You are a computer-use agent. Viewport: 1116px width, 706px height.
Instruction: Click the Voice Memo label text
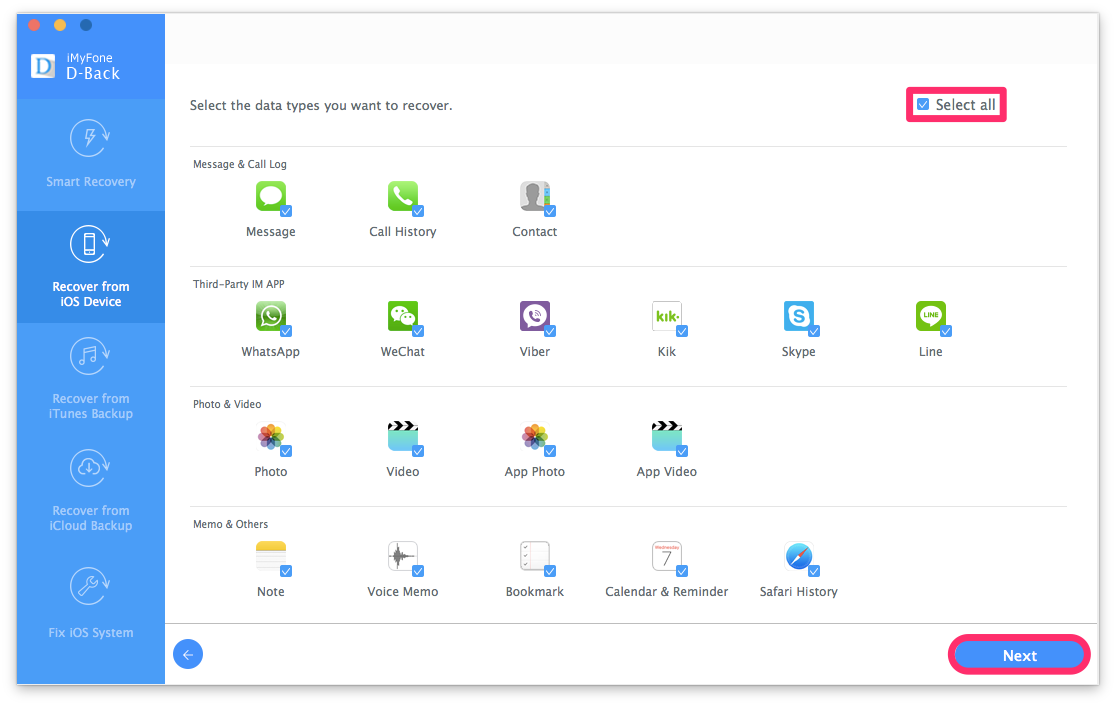403,591
